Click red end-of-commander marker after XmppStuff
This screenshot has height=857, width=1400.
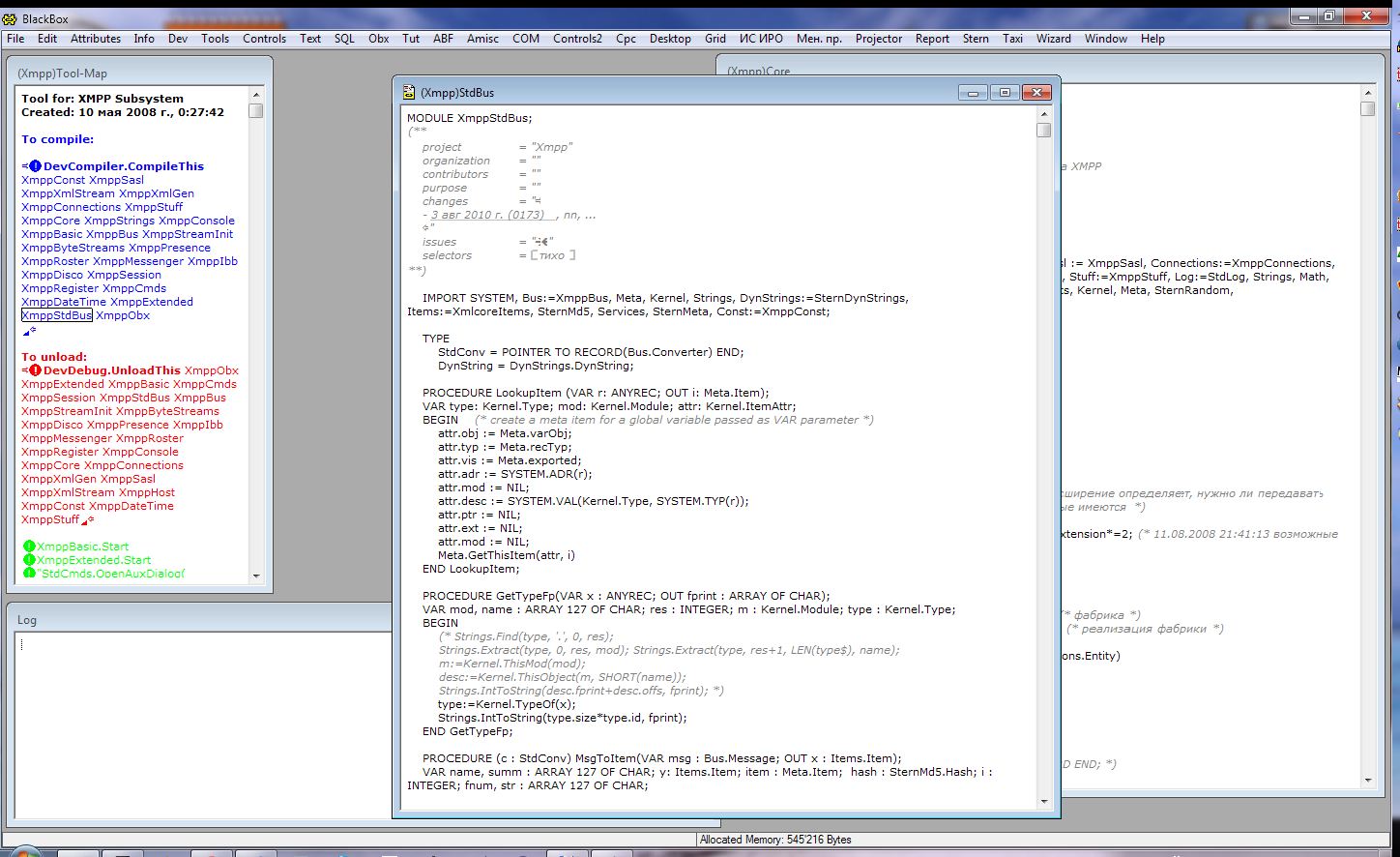[x=87, y=520]
